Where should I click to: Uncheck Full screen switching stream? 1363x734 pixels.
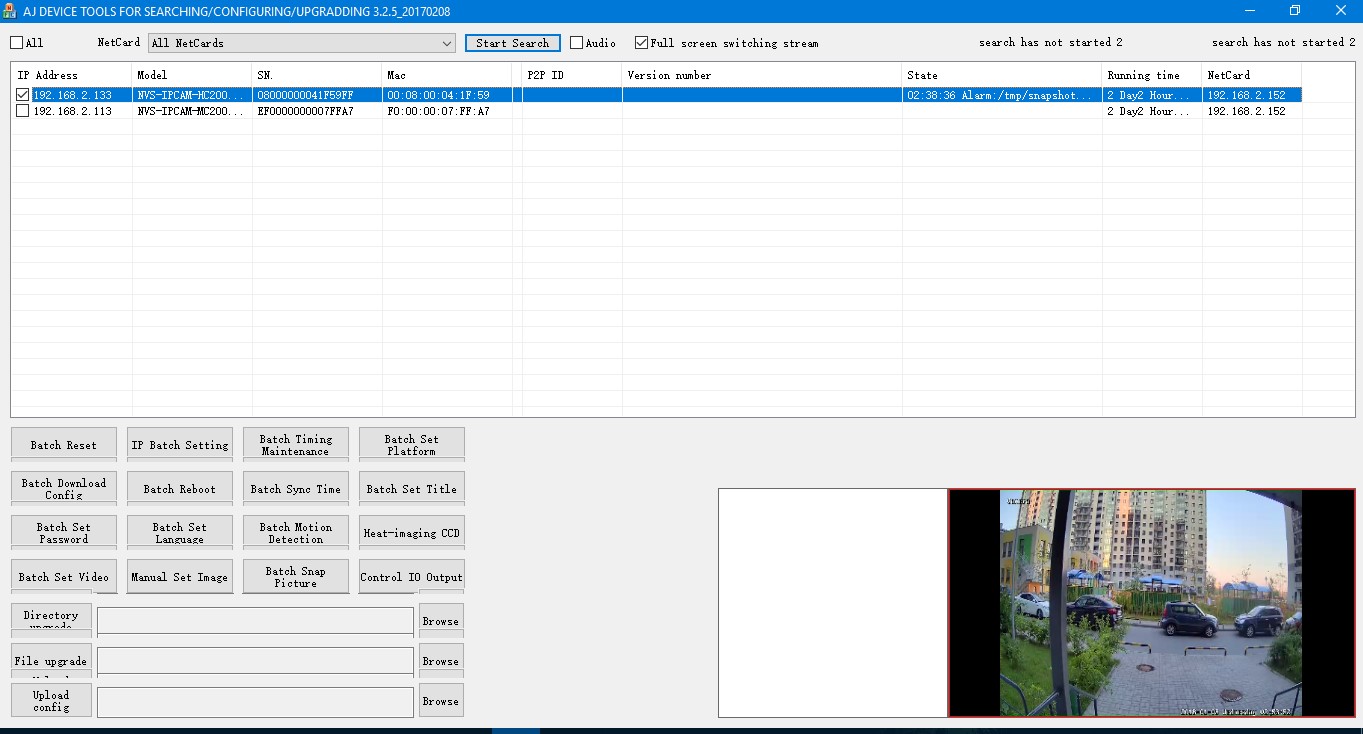(641, 43)
